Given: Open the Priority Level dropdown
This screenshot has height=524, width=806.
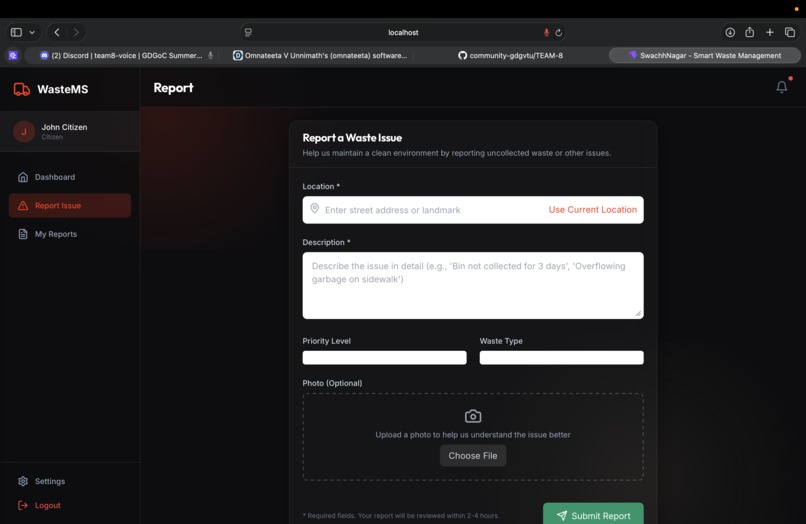Looking at the screenshot, I should pyautogui.click(x=384, y=358).
